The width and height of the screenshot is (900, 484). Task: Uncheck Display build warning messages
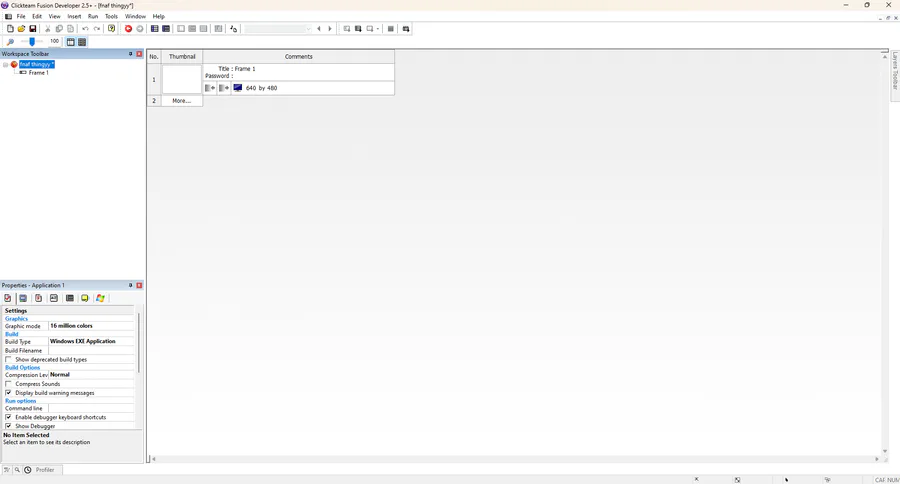[x=8, y=393]
